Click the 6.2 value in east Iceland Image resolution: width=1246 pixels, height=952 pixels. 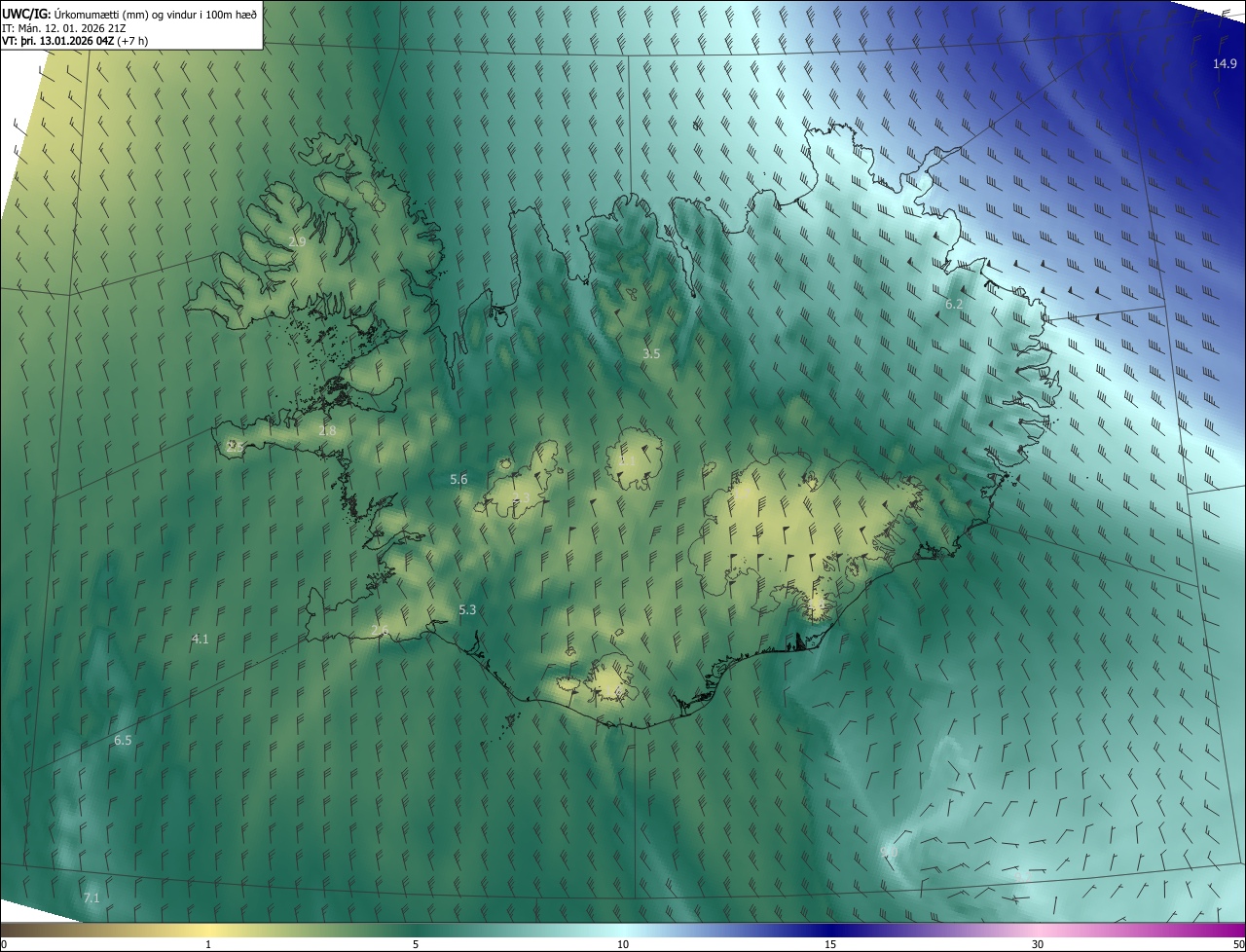pyautogui.click(x=954, y=305)
